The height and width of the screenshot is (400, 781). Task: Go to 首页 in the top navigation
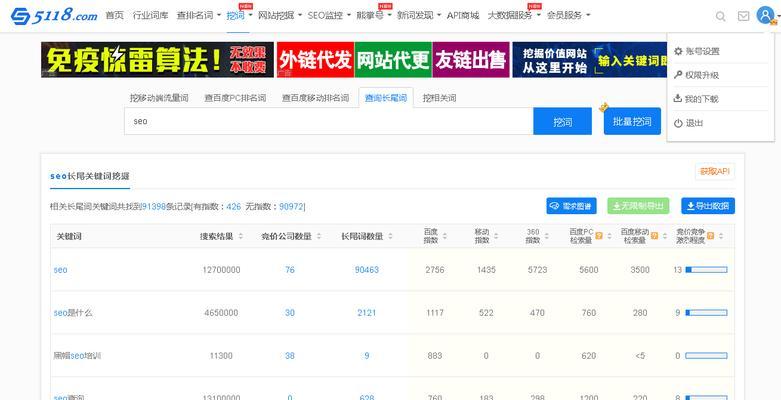pyautogui.click(x=115, y=15)
